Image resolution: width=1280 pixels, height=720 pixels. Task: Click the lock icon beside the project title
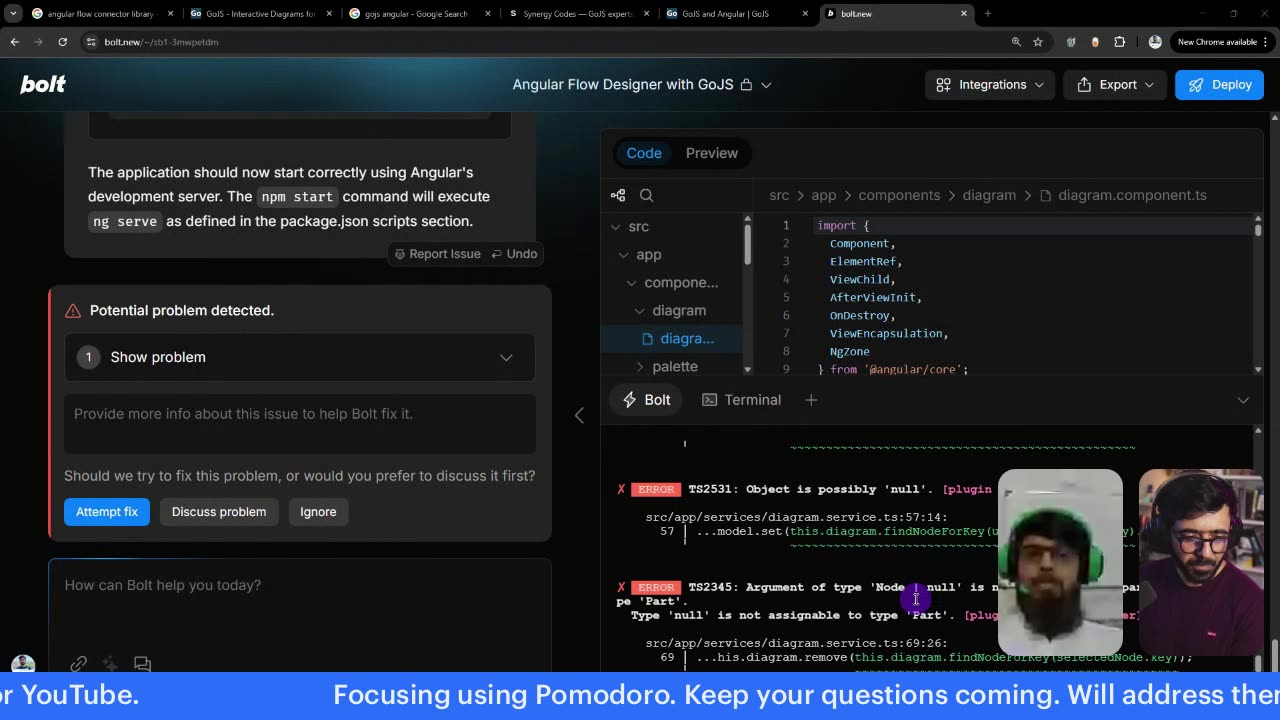coord(746,85)
